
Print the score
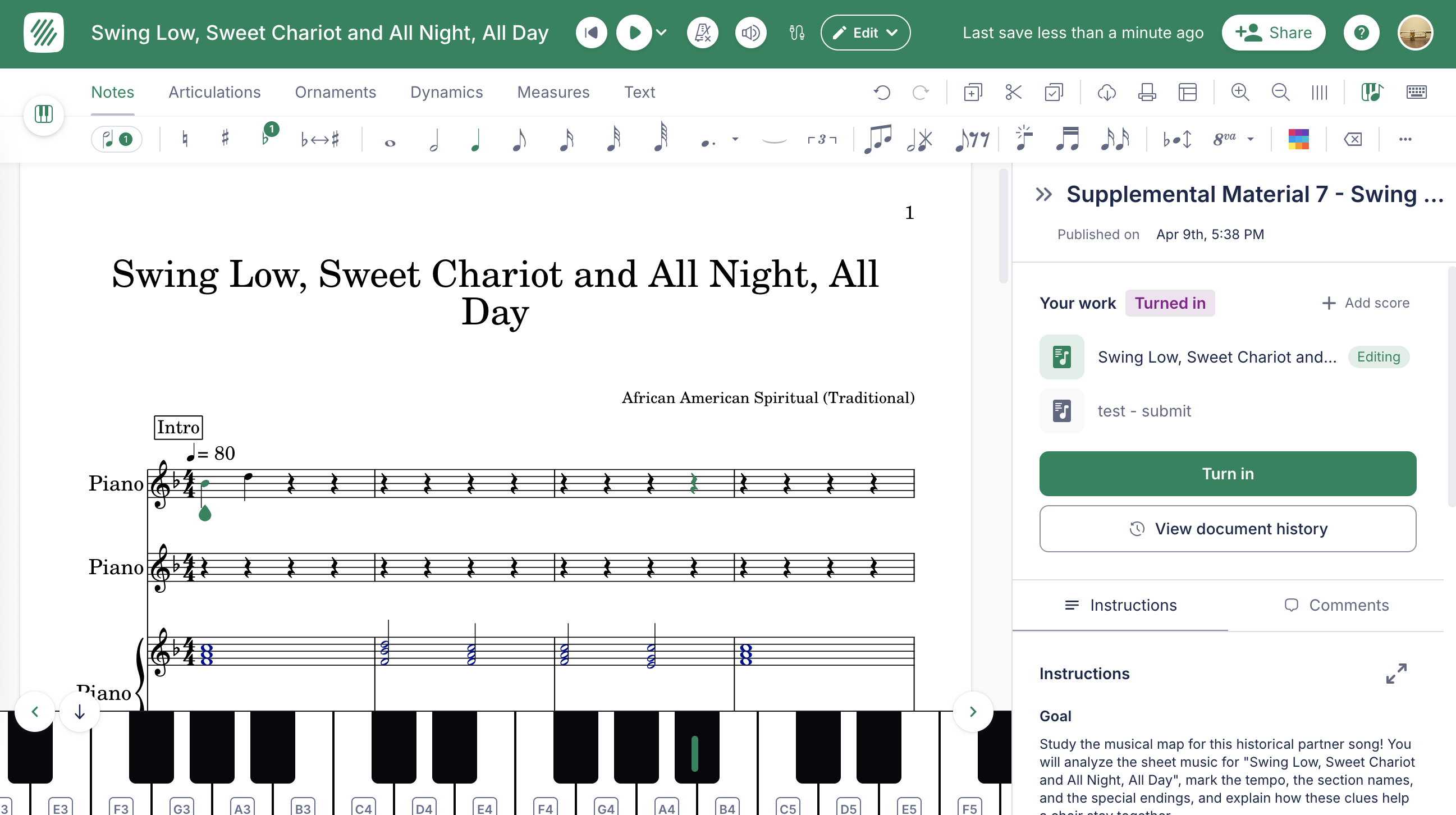(x=1147, y=92)
